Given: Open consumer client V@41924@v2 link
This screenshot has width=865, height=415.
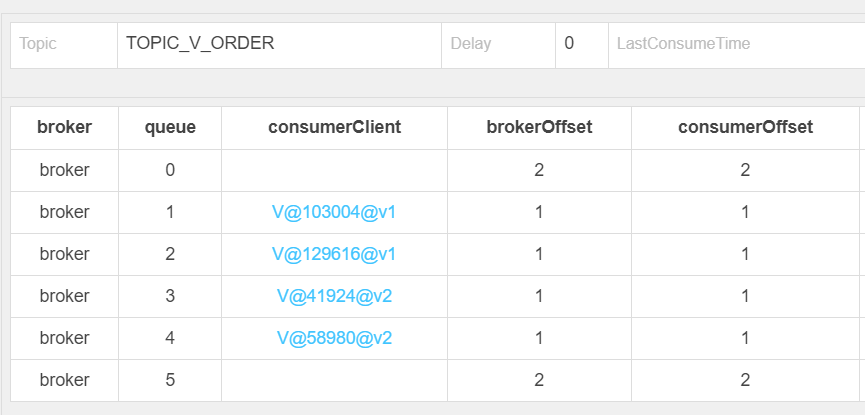Looking at the screenshot, I should (x=334, y=296).
